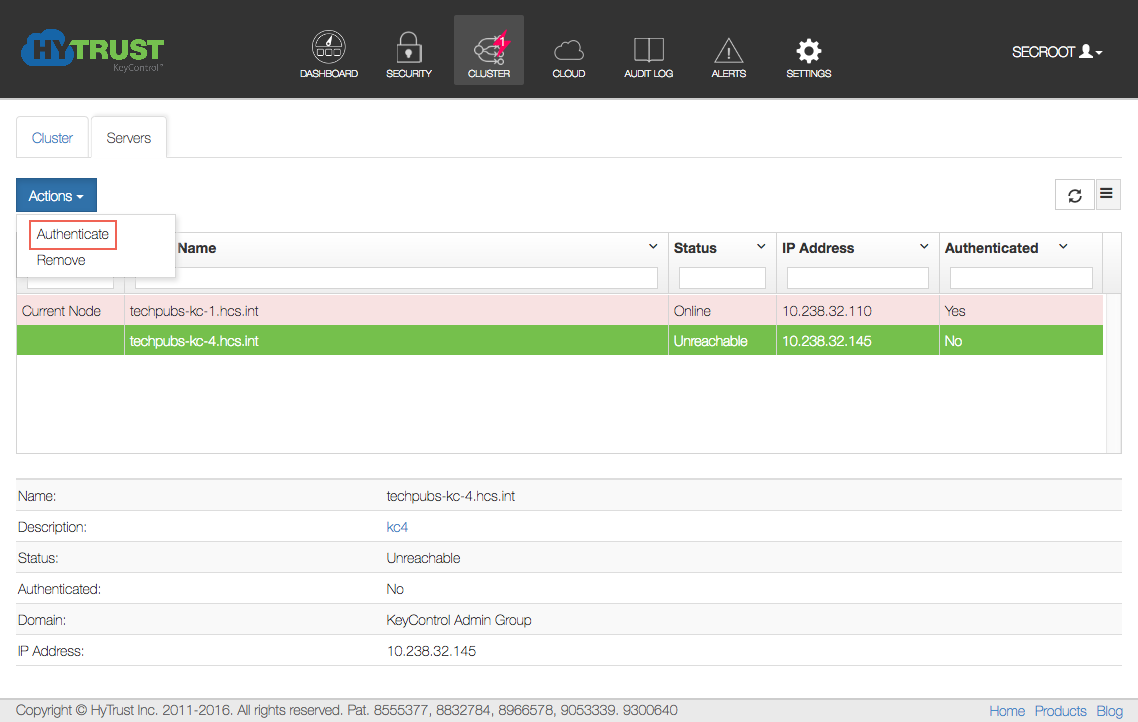The height and width of the screenshot is (722, 1138).
Task: Click the Online status cell
Action: 722,311
